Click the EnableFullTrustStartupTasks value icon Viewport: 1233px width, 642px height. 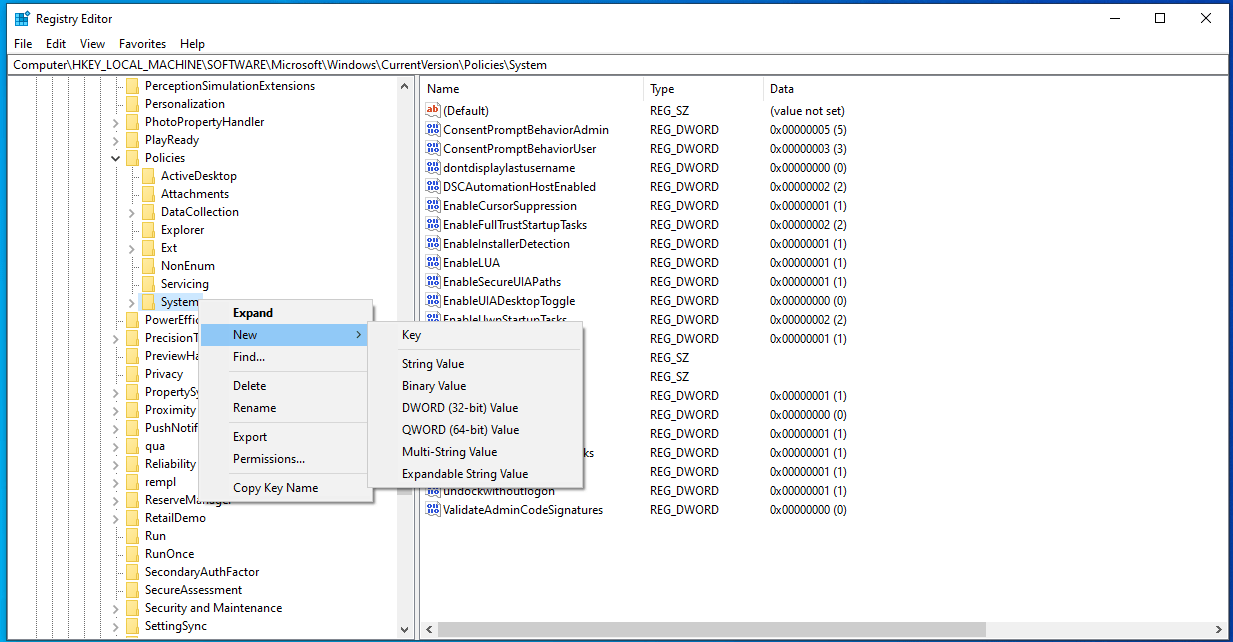tap(433, 224)
